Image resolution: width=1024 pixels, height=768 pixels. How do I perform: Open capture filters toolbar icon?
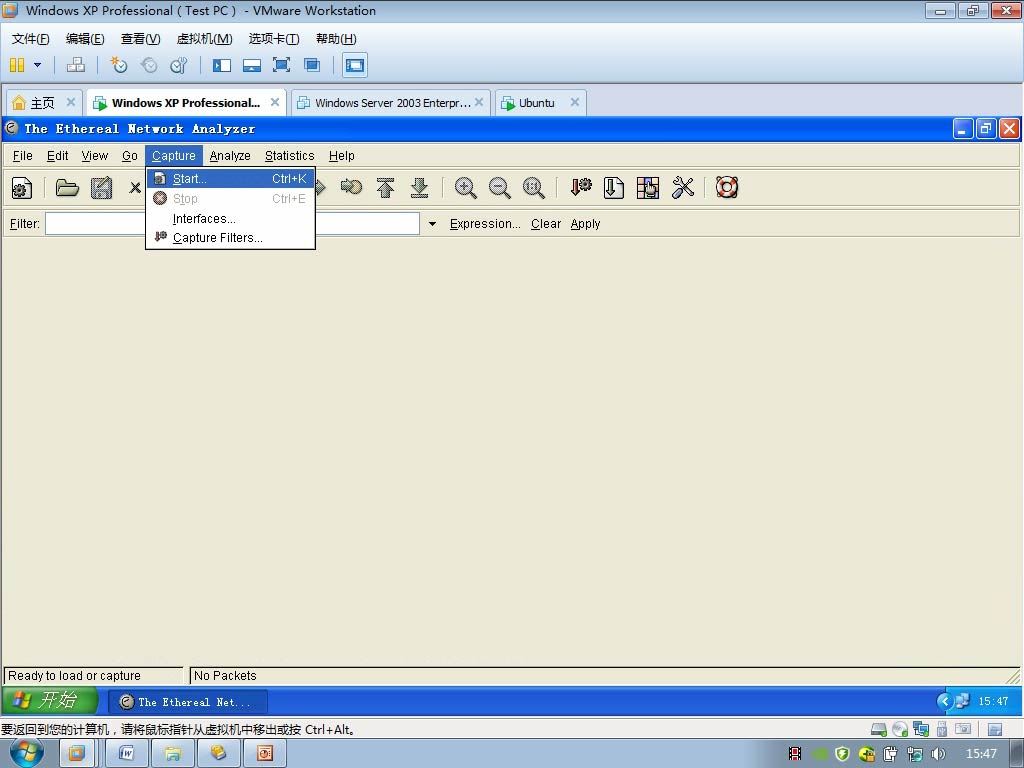point(581,188)
